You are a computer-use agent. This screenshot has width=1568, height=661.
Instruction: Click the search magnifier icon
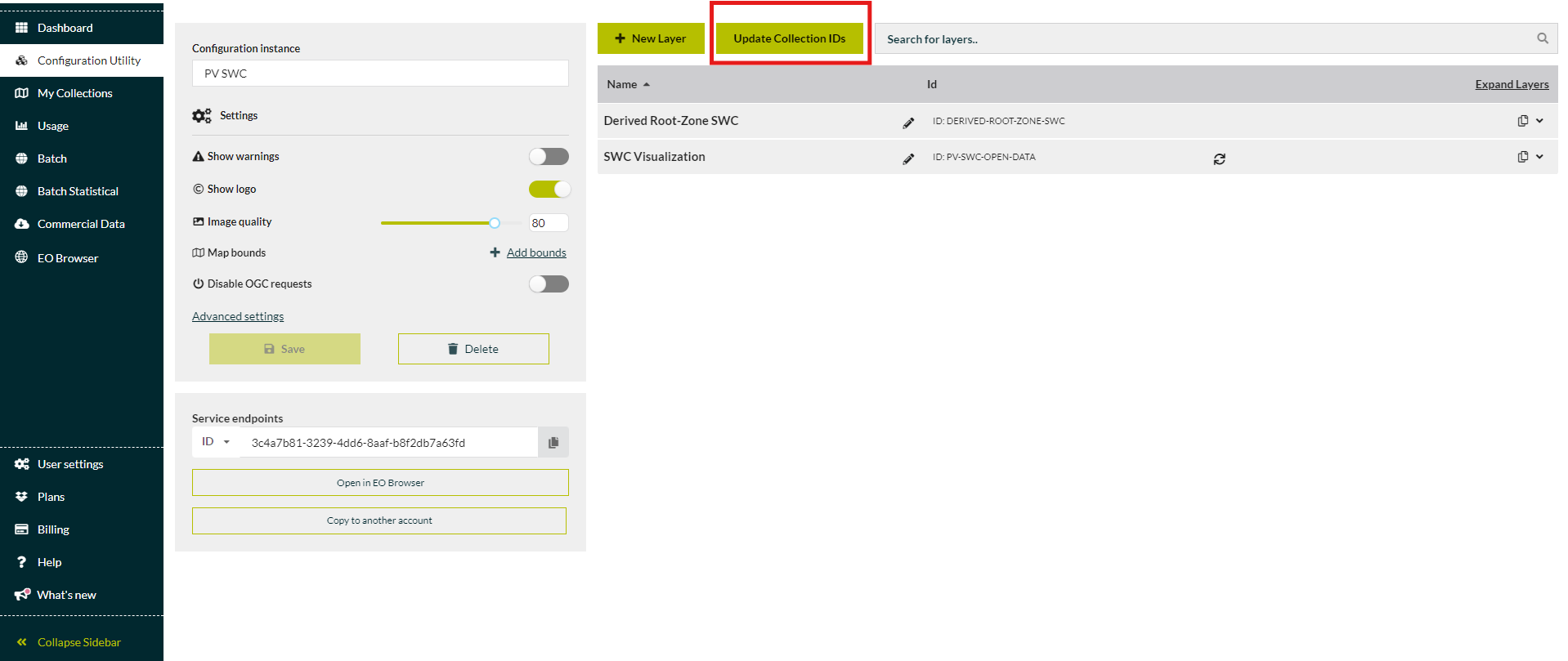[x=1543, y=38]
